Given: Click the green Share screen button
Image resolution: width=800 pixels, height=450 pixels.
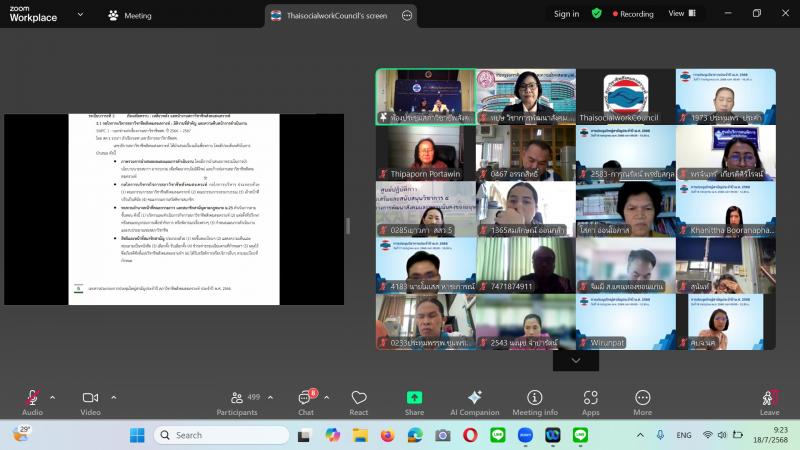Looking at the screenshot, I should (414, 403).
